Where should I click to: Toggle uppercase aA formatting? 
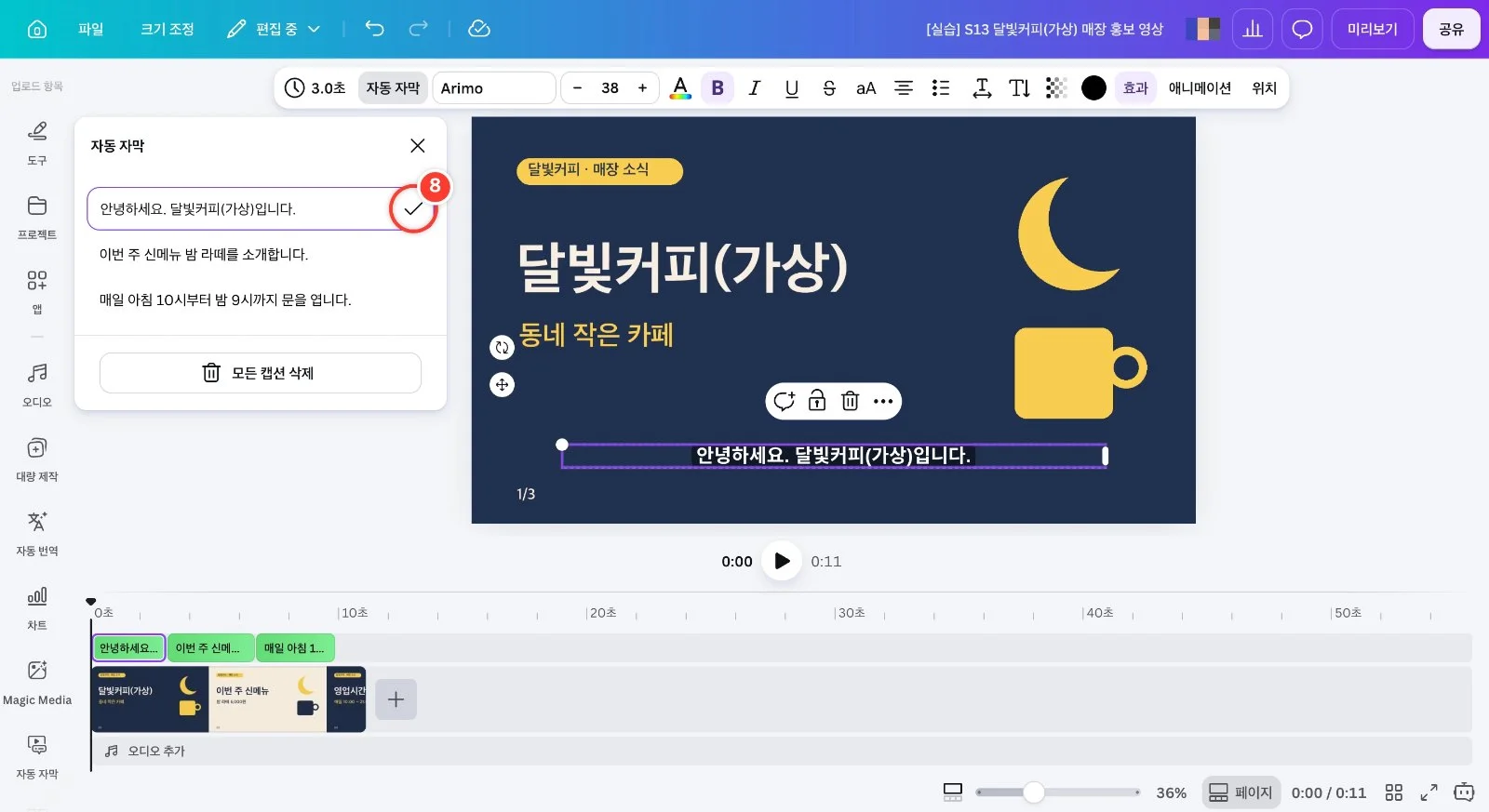tap(866, 87)
